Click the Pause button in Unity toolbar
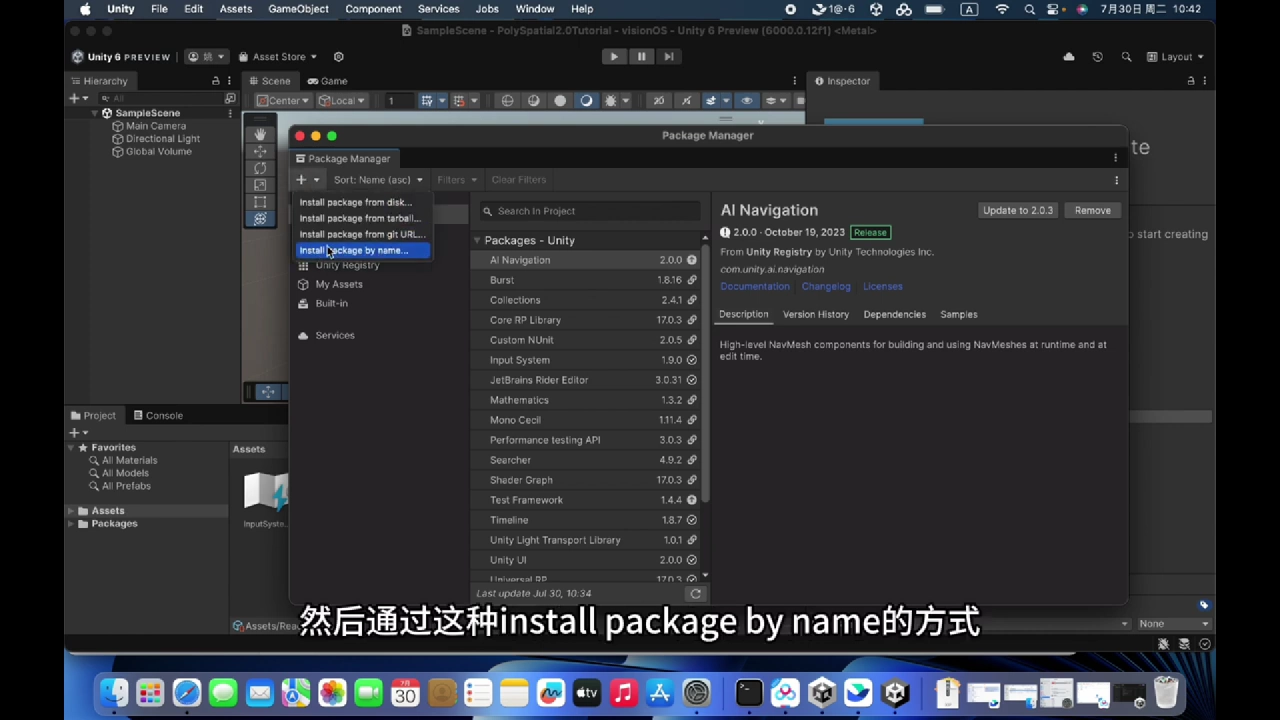1280x720 pixels. click(641, 57)
